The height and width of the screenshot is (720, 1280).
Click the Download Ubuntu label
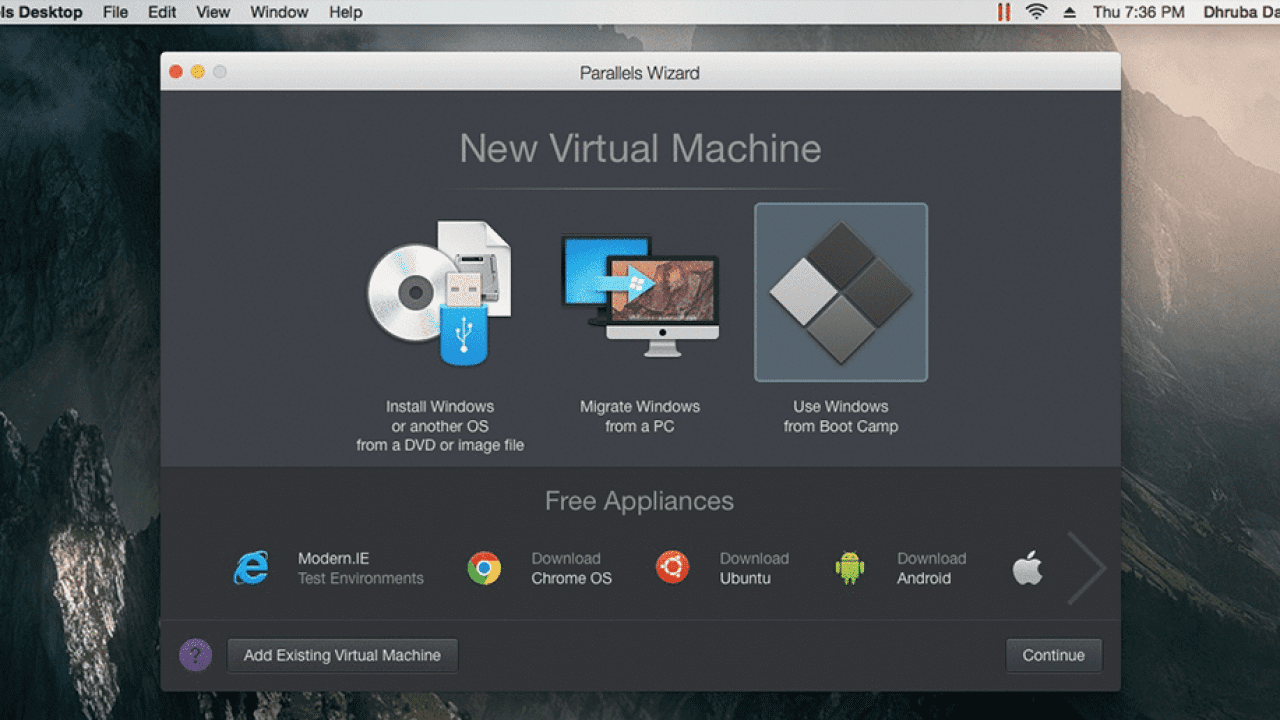754,568
